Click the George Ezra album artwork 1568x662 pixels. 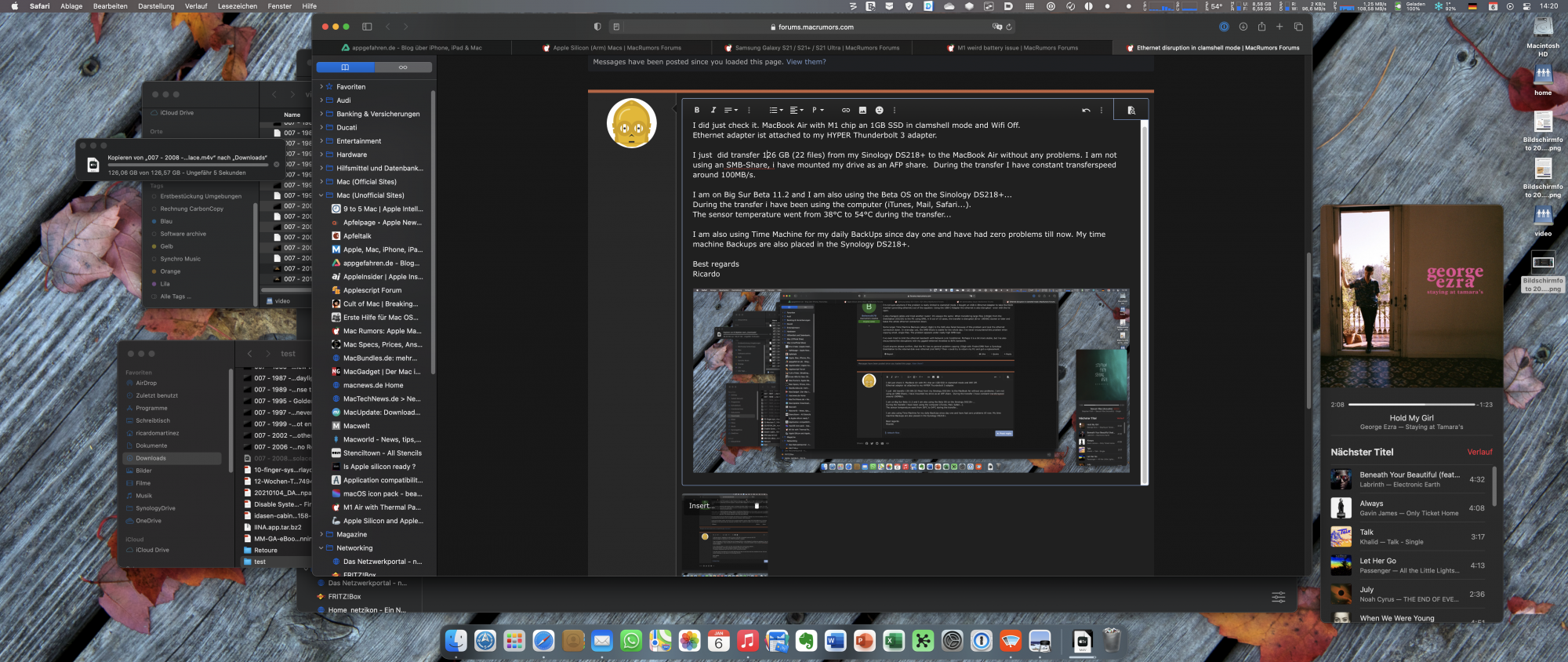pos(1411,296)
